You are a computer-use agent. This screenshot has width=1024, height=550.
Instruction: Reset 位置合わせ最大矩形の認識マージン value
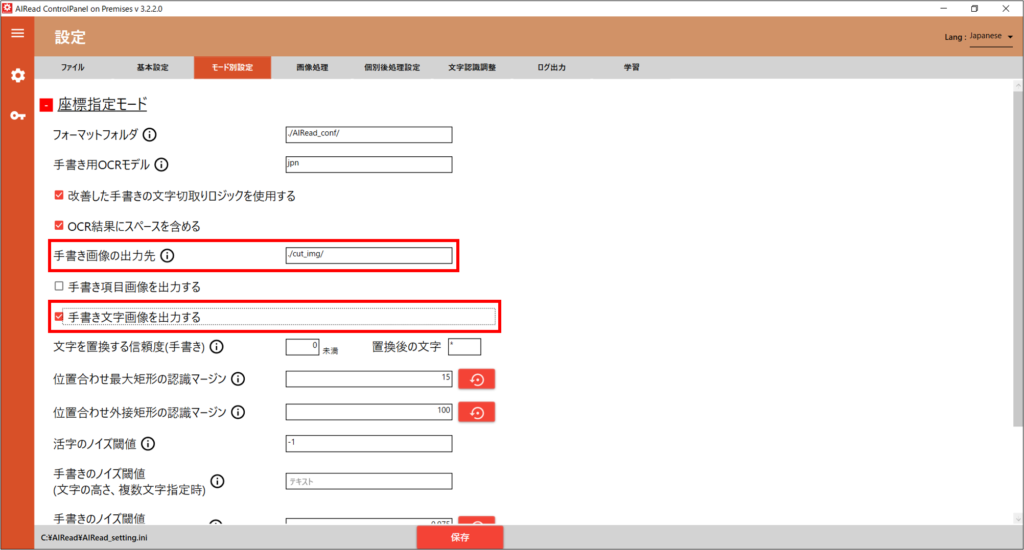coord(477,379)
